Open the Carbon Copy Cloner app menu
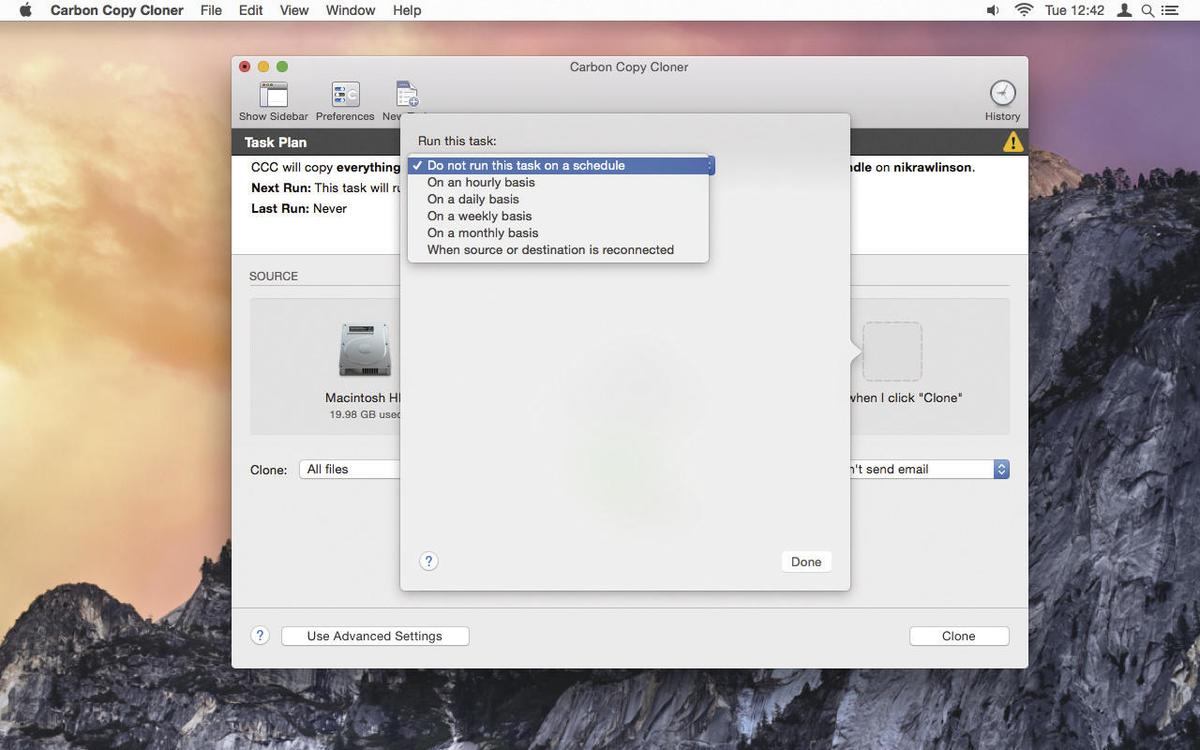 tap(117, 10)
